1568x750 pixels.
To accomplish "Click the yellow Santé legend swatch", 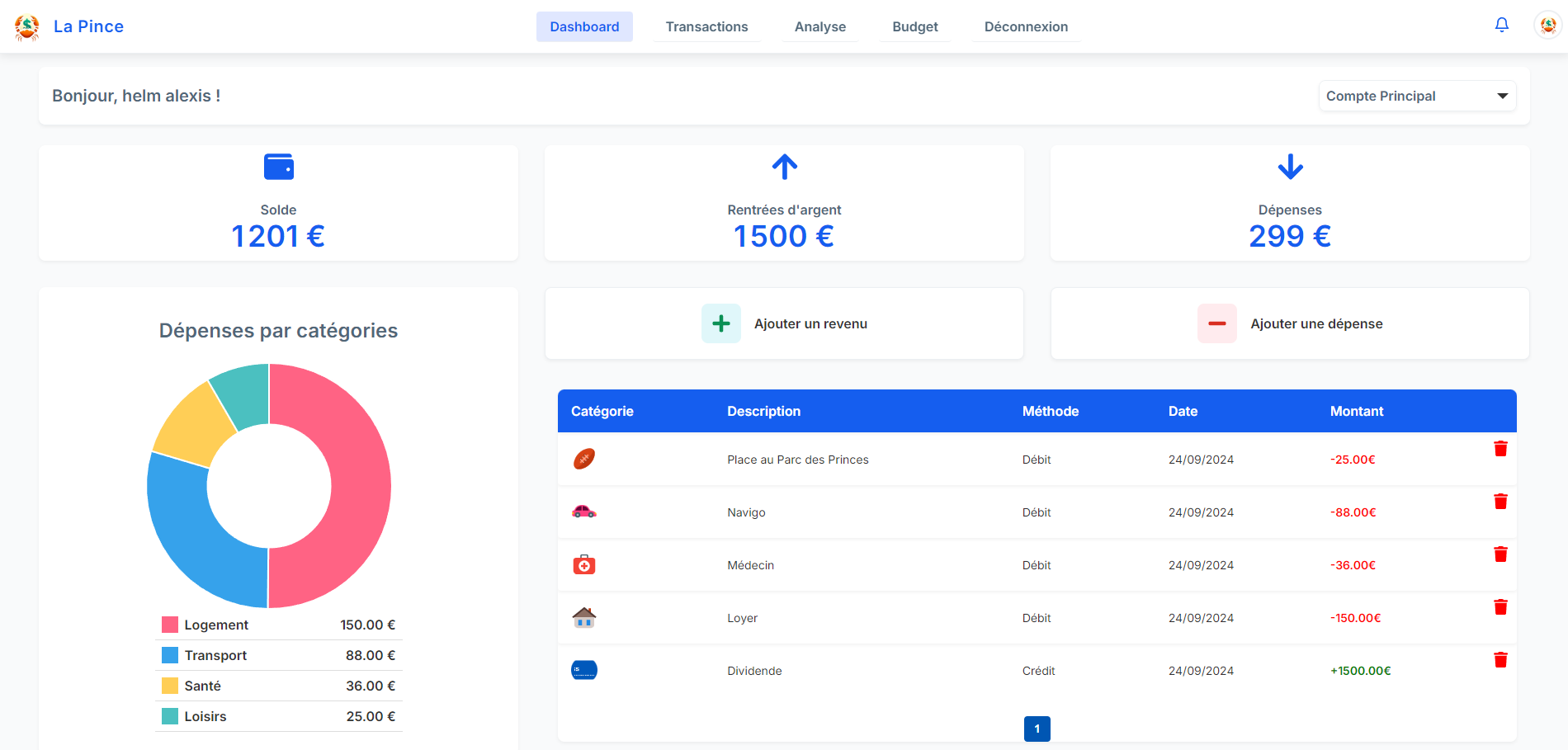I will (x=170, y=686).
